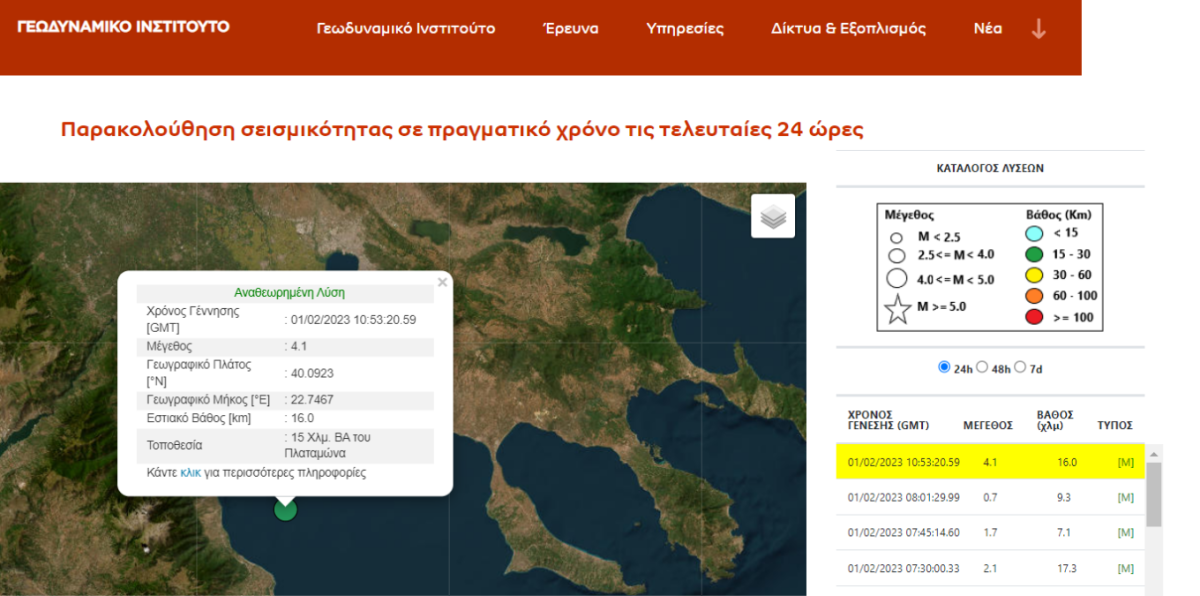Click the down arrow icon in header
Viewport: 1200px width, 596px height.
(x=1039, y=28)
